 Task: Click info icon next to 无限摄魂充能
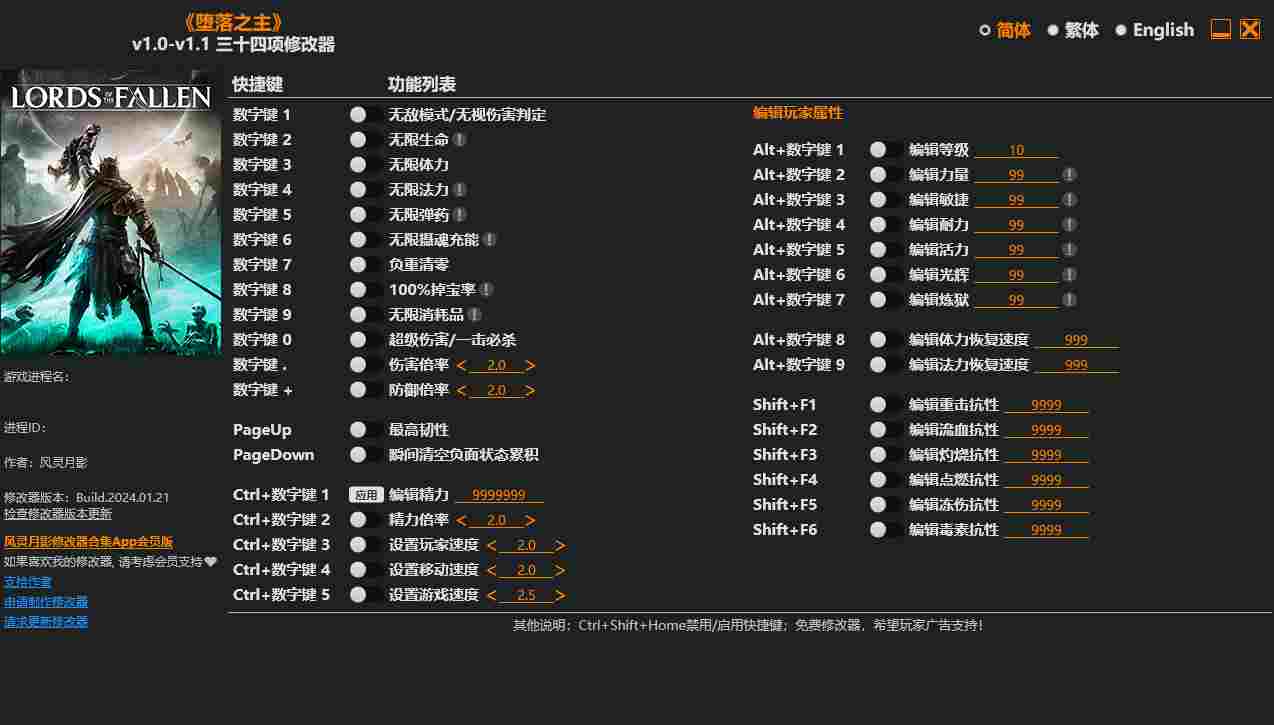(489, 240)
